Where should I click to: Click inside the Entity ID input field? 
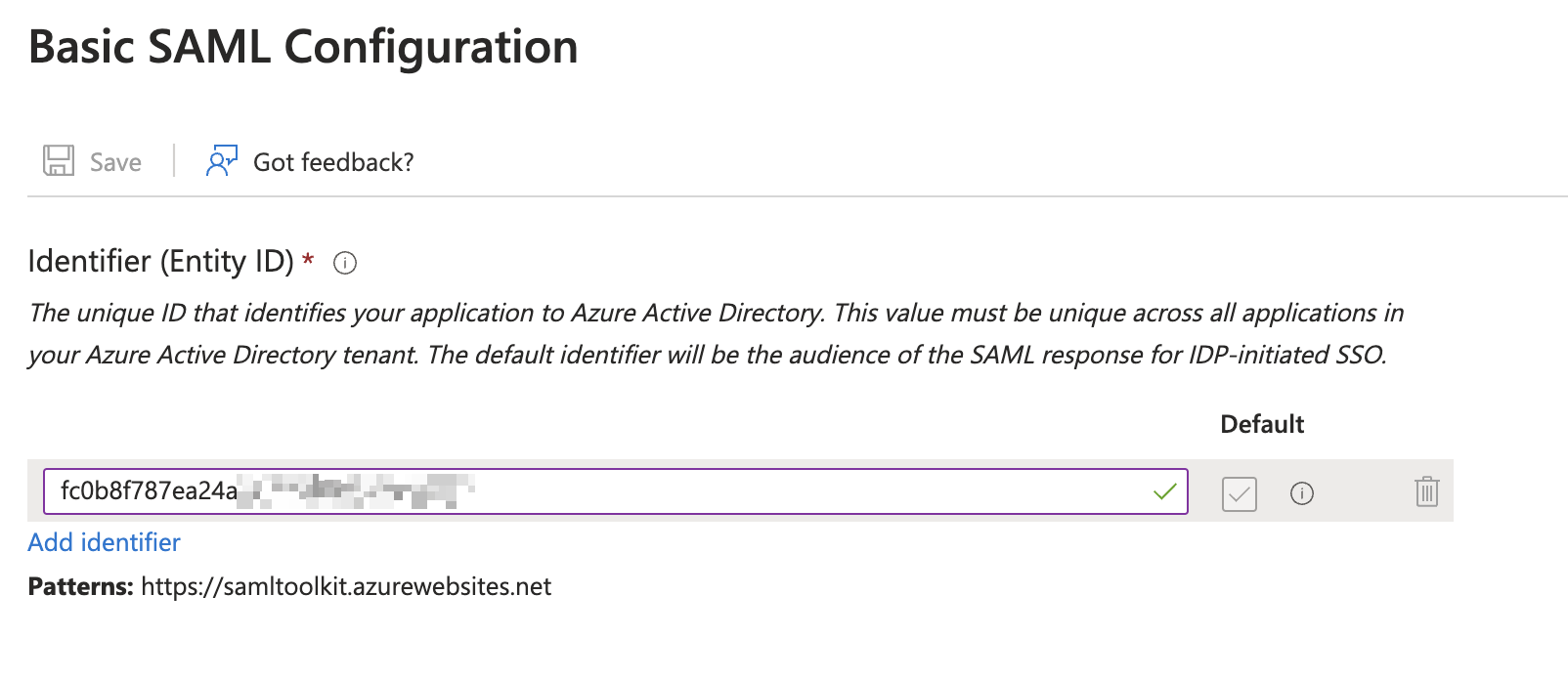587,491
